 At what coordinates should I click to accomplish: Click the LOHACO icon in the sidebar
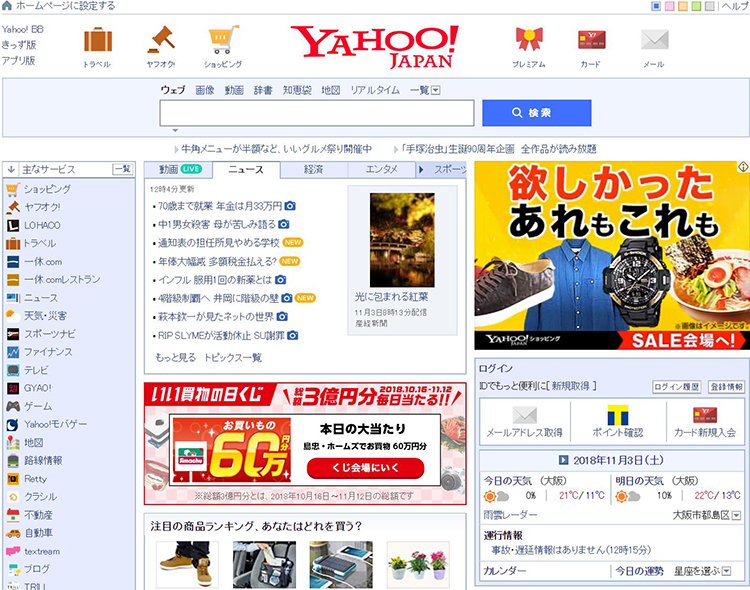[13, 225]
